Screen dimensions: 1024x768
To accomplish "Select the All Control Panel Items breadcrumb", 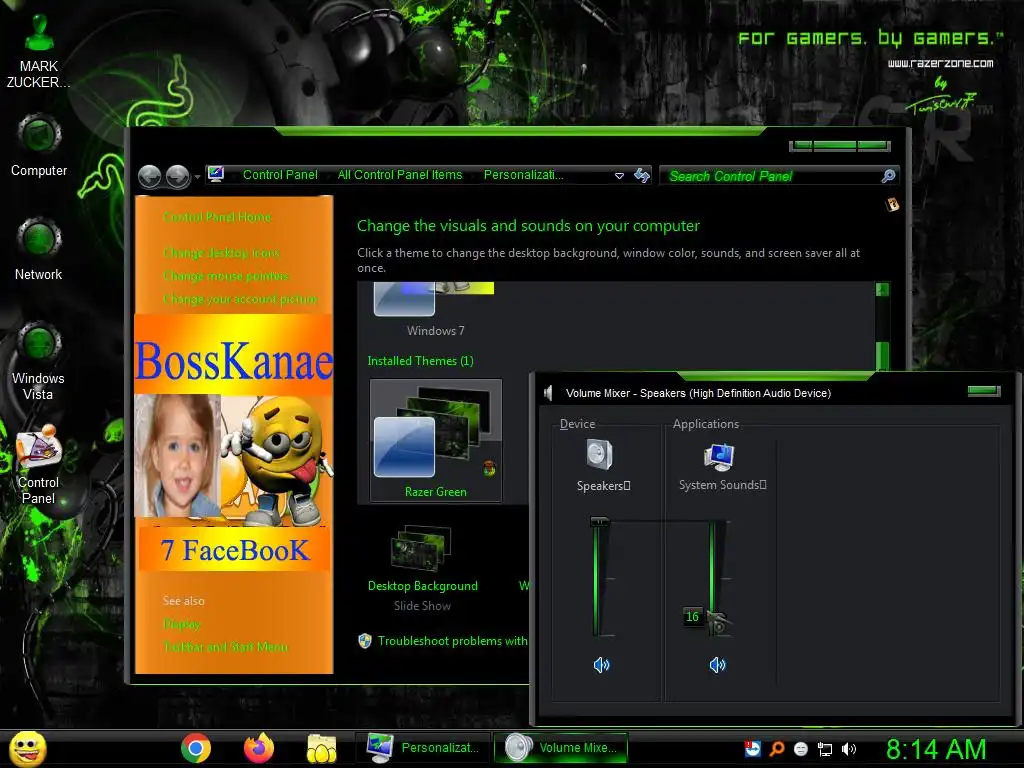I will pyautogui.click(x=400, y=175).
